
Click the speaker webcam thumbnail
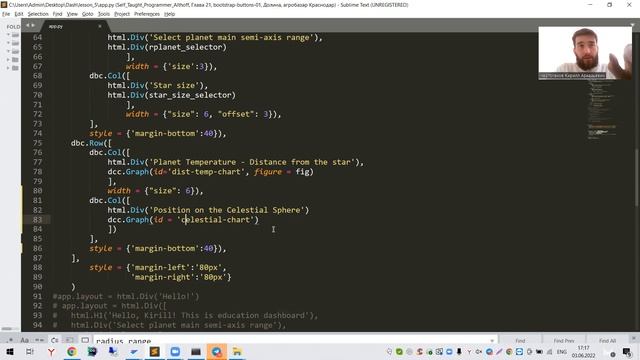[x=585, y=53]
